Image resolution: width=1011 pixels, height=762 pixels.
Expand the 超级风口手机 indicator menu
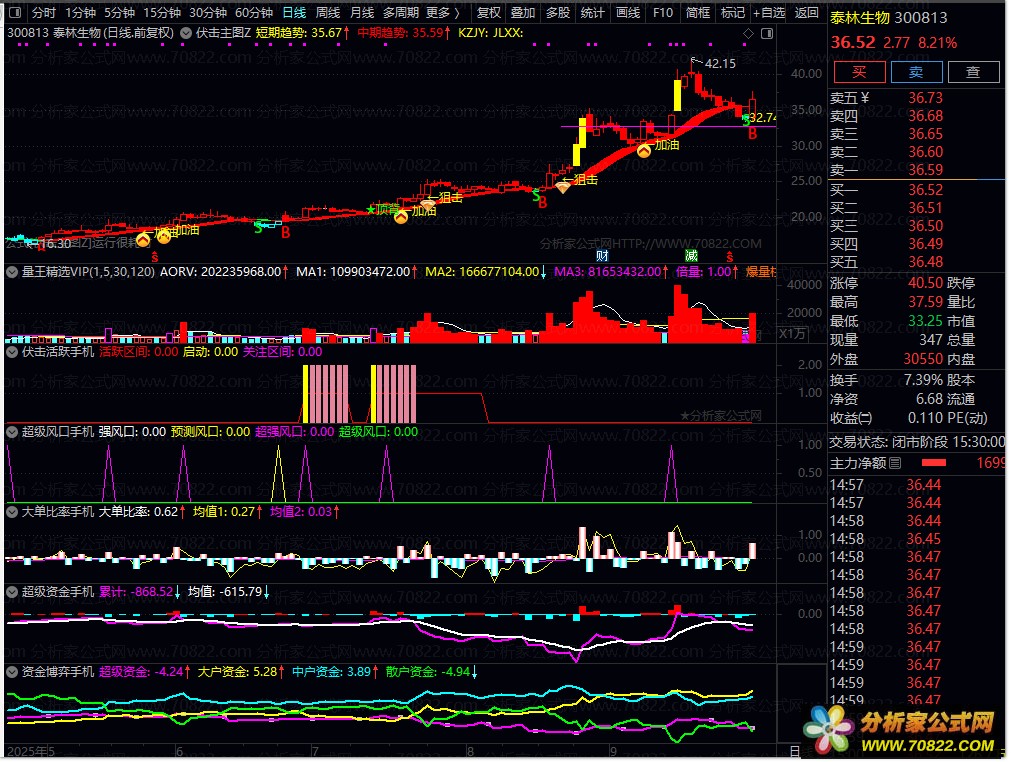[x=12, y=432]
